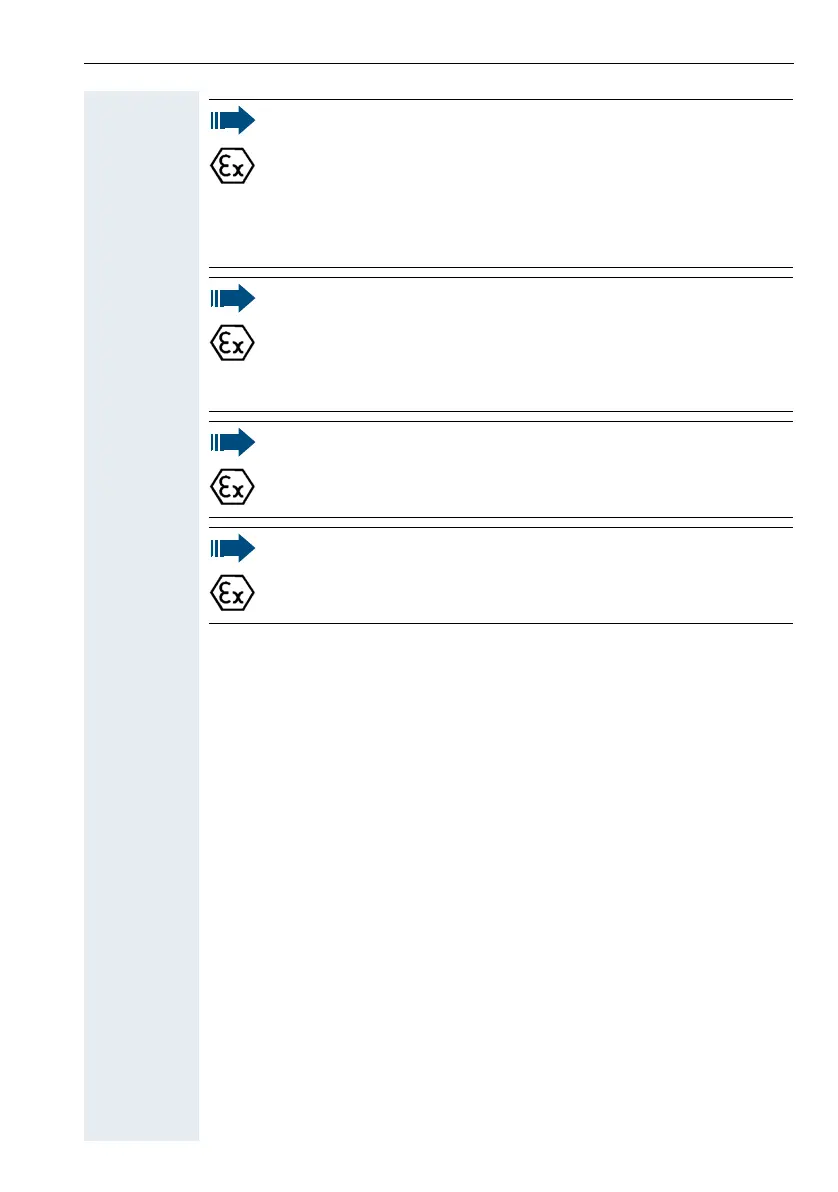Select the bottommost Ex hexagon symbol
This screenshot has width=838, height=1192.
click(232, 592)
